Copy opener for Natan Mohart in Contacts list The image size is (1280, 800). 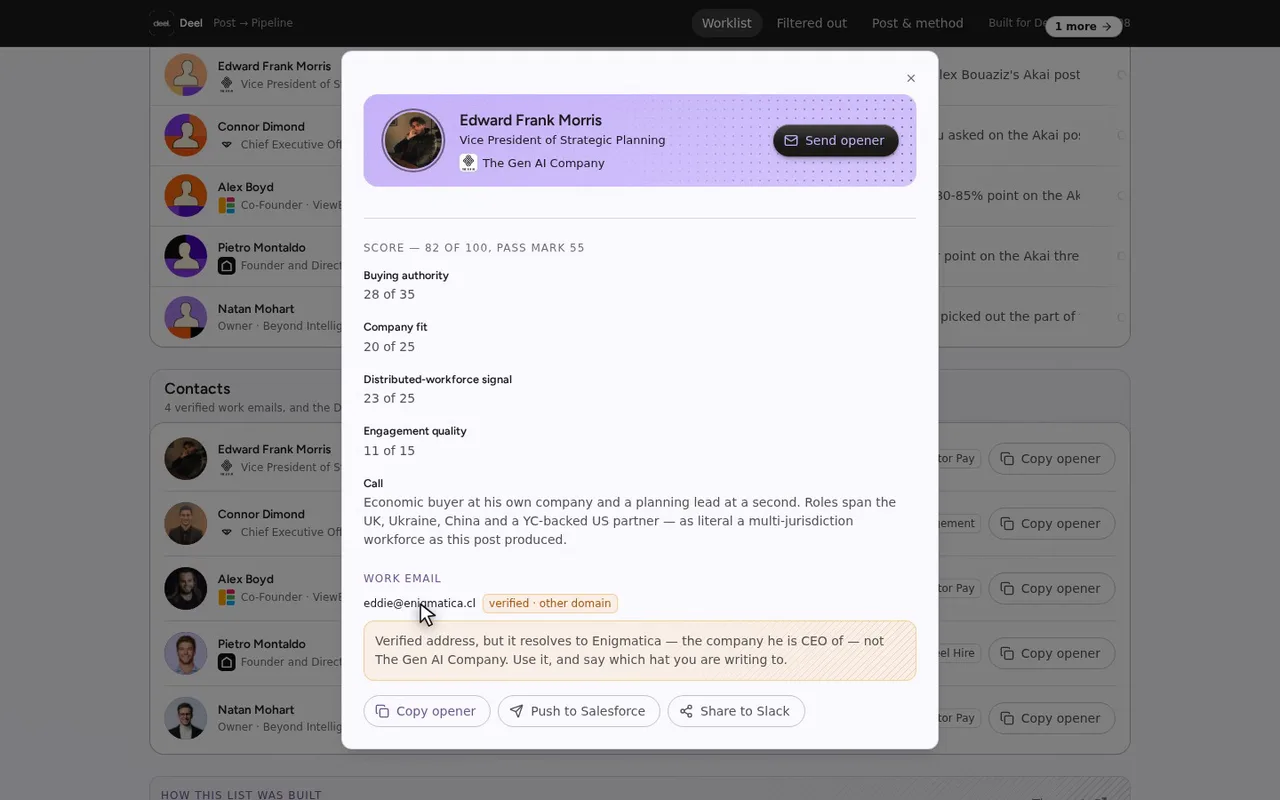[1051, 718]
